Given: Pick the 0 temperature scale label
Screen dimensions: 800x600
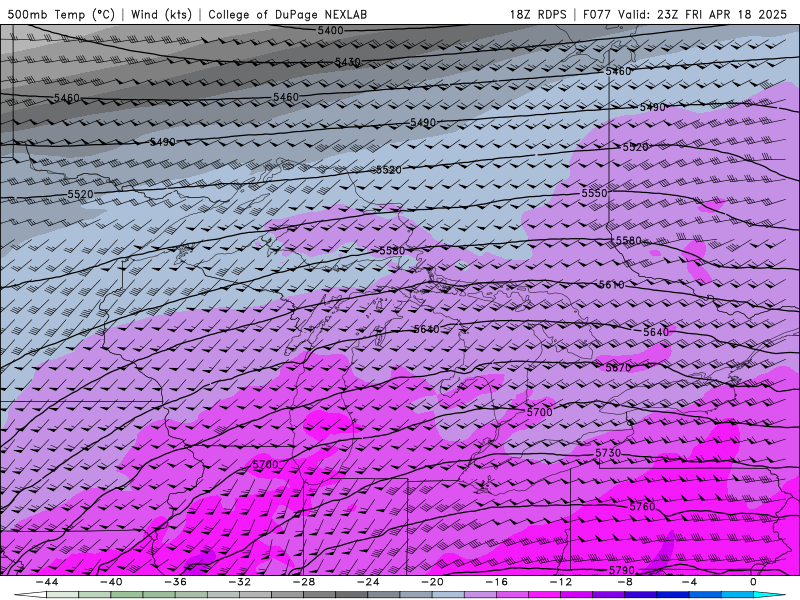Looking at the screenshot, I should (x=753, y=582).
